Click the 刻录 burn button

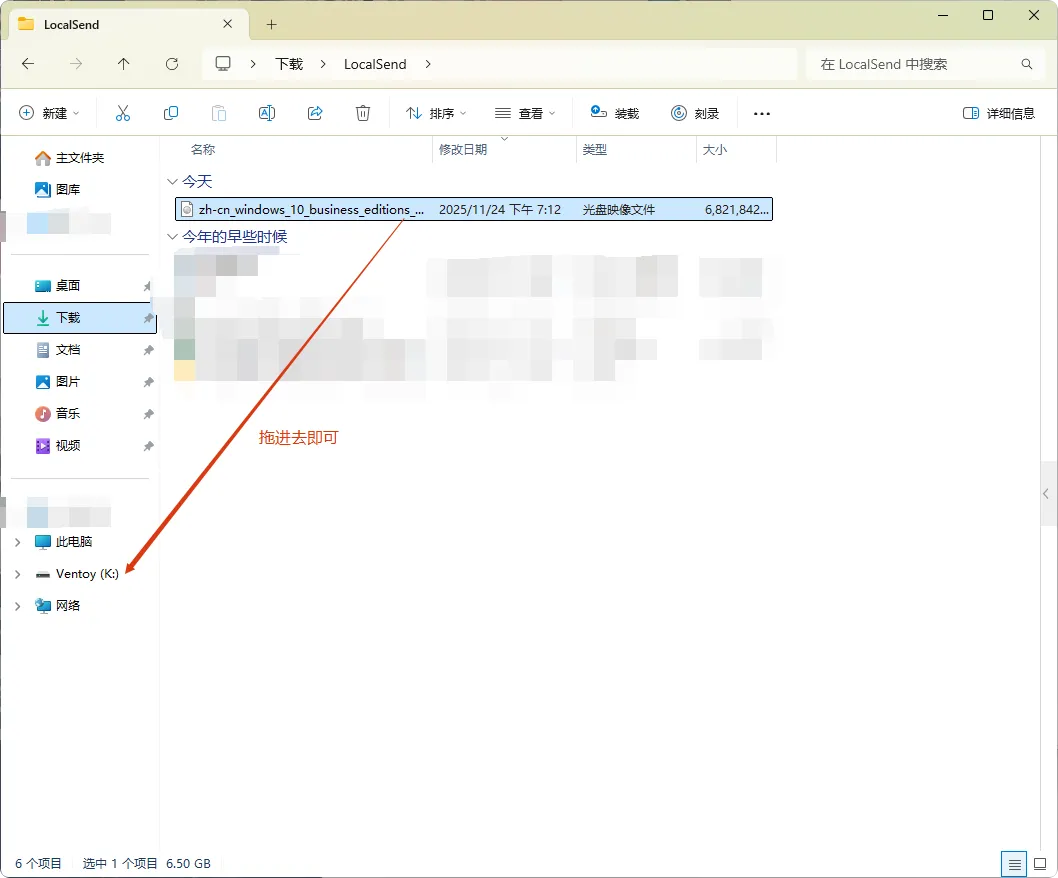[x=695, y=114]
